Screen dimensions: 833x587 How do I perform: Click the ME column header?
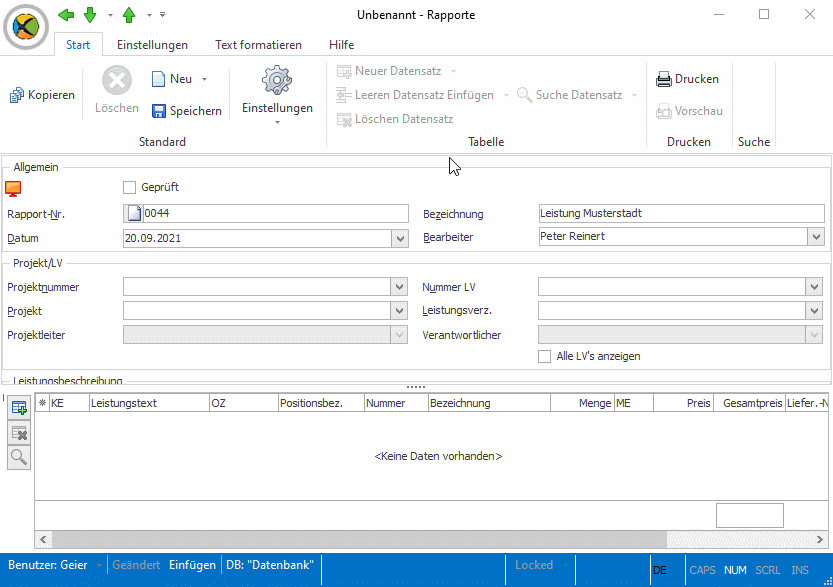(x=634, y=403)
